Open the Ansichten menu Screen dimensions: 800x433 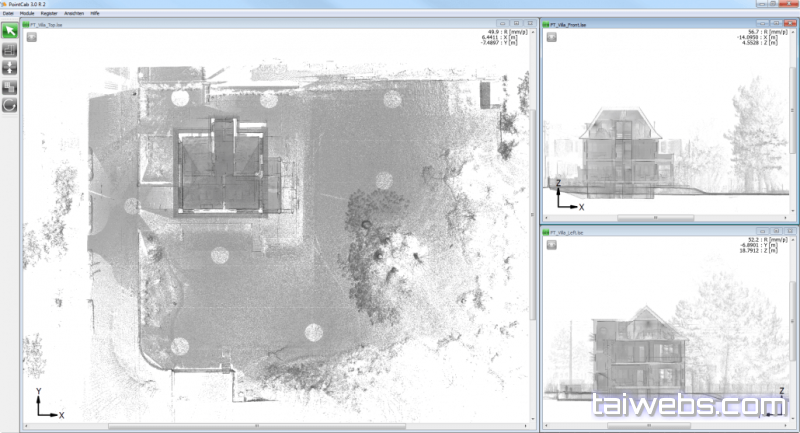[74, 14]
